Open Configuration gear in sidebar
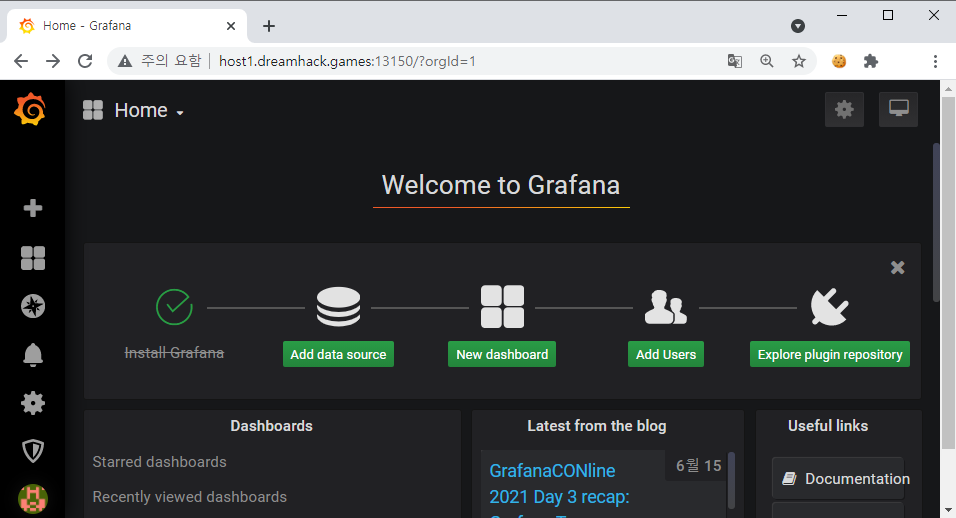956x518 pixels. pyautogui.click(x=33, y=403)
